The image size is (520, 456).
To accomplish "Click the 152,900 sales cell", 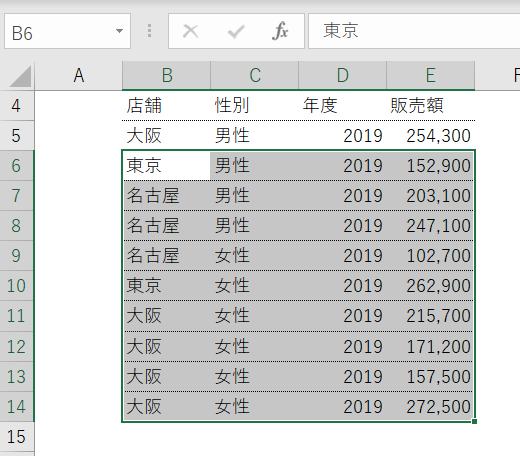I will [431, 166].
